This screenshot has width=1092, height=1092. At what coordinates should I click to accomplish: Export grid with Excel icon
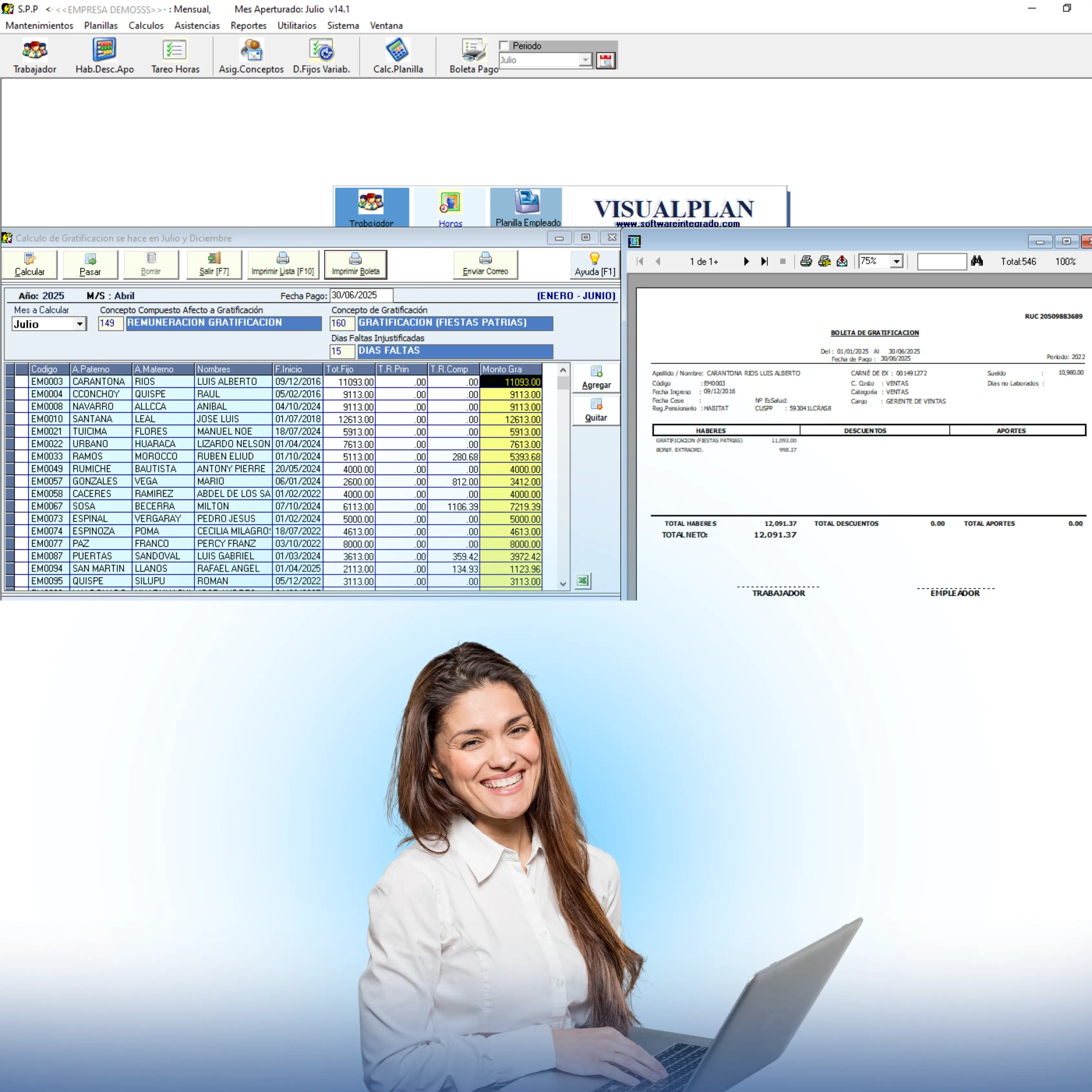(583, 580)
